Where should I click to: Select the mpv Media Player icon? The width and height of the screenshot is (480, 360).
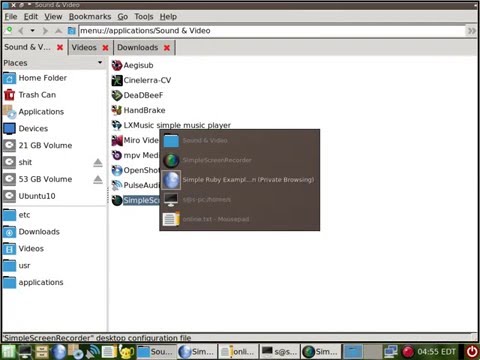click(117, 155)
